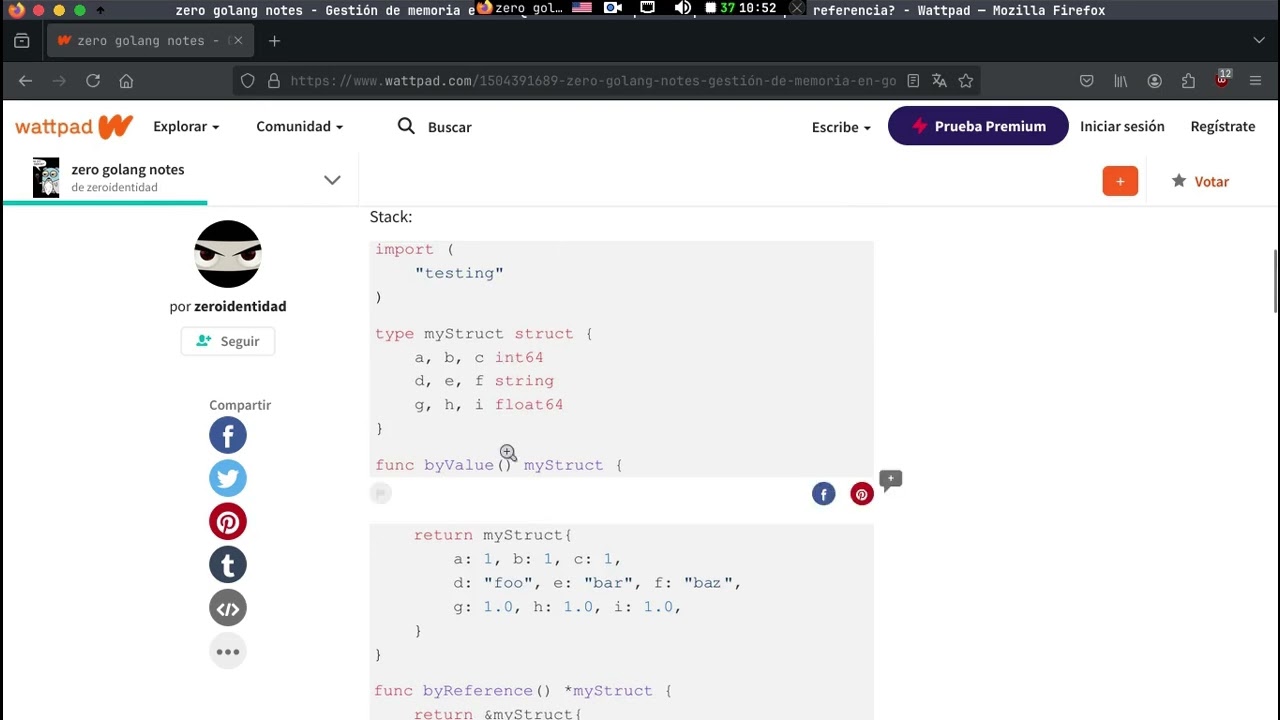The width and height of the screenshot is (1280, 720).
Task: Click the Firefox forward arrow
Action: pyautogui.click(x=59, y=81)
